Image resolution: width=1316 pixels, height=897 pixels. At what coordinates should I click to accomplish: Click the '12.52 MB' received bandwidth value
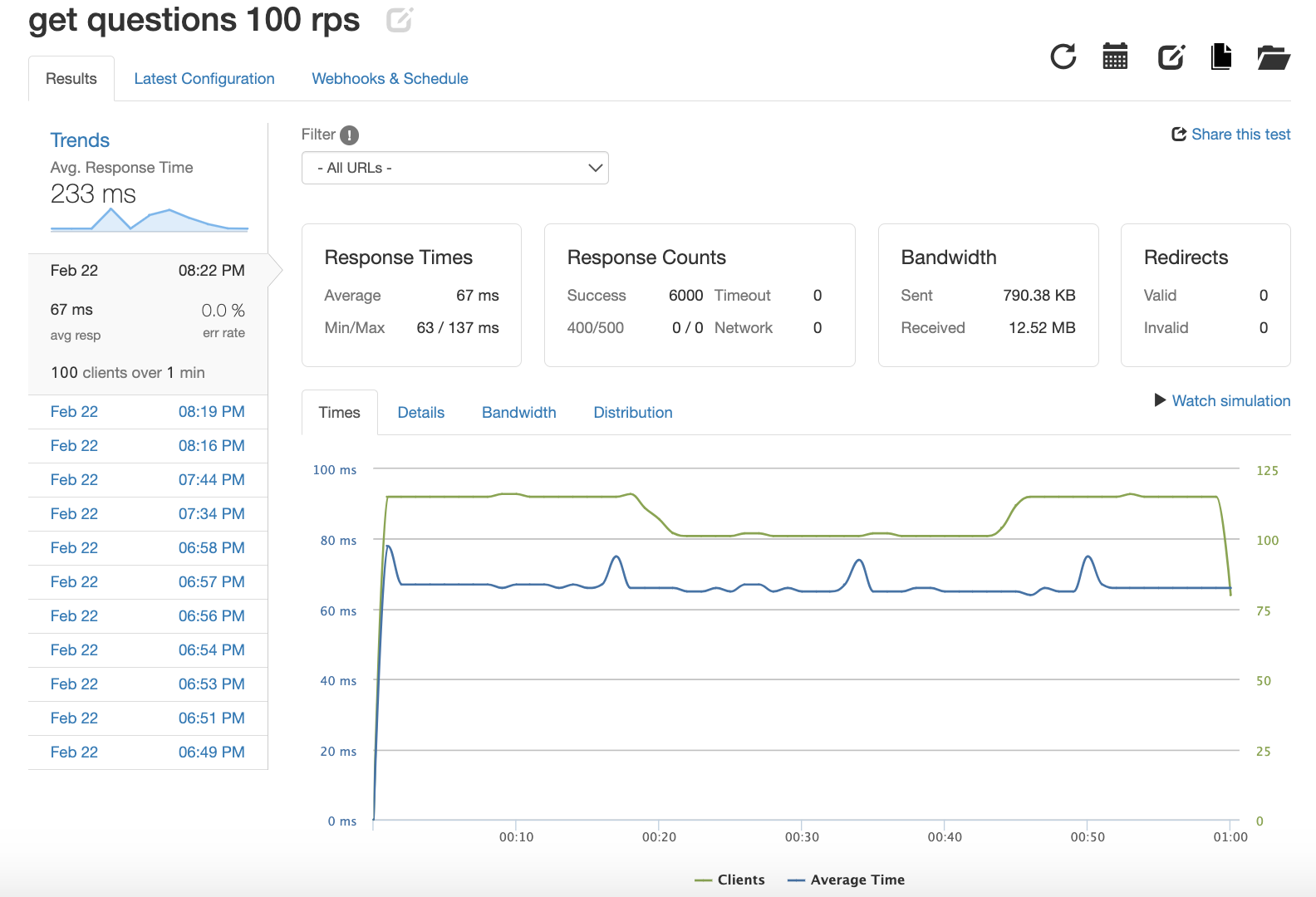(x=1042, y=328)
